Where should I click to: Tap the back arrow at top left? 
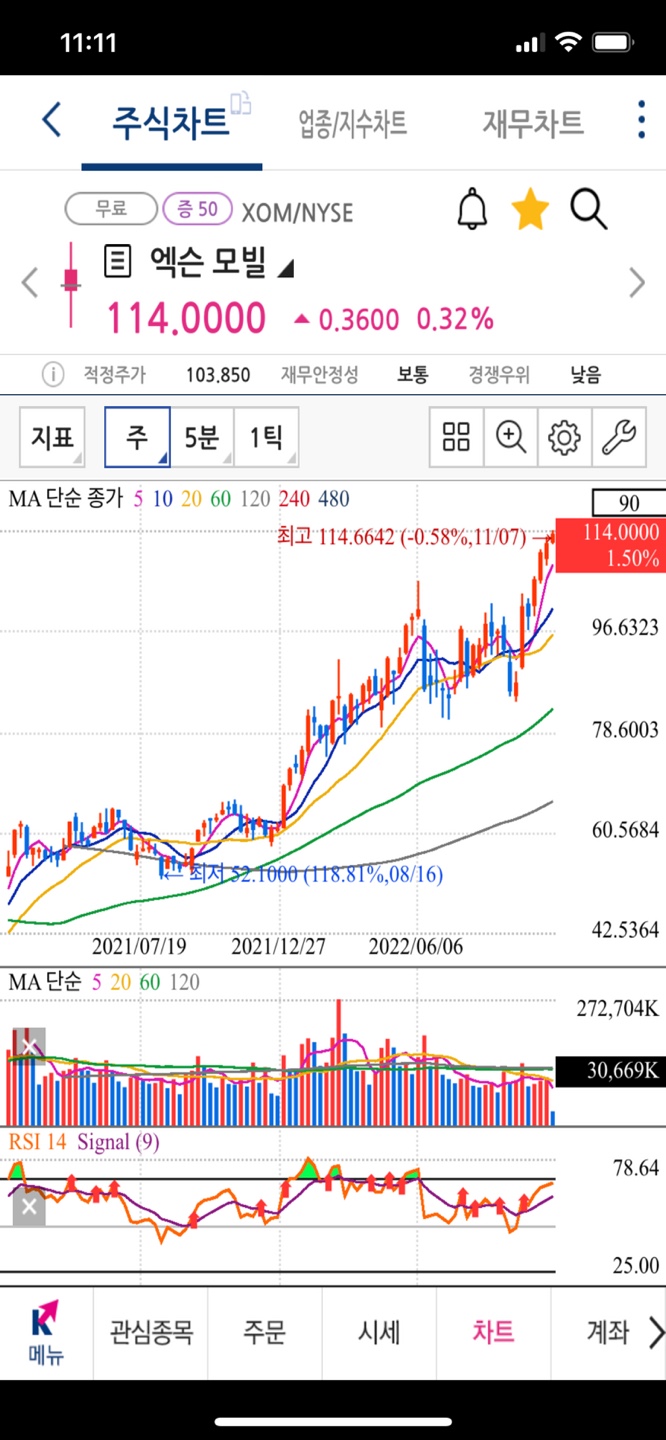(51, 121)
